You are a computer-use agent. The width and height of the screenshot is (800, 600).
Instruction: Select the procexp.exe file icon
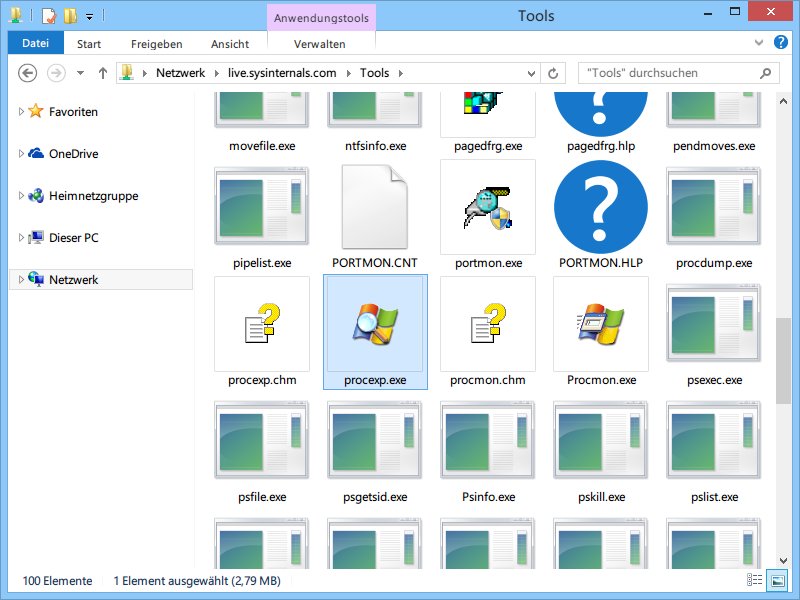coord(375,324)
